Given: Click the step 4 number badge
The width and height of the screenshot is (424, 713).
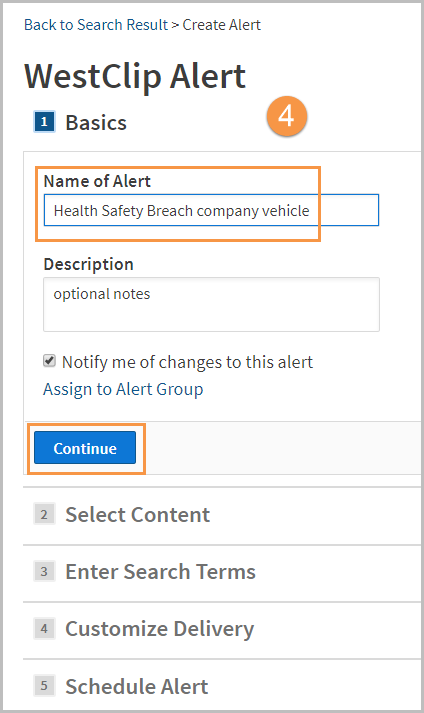Looking at the screenshot, I should (x=44, y=628).
